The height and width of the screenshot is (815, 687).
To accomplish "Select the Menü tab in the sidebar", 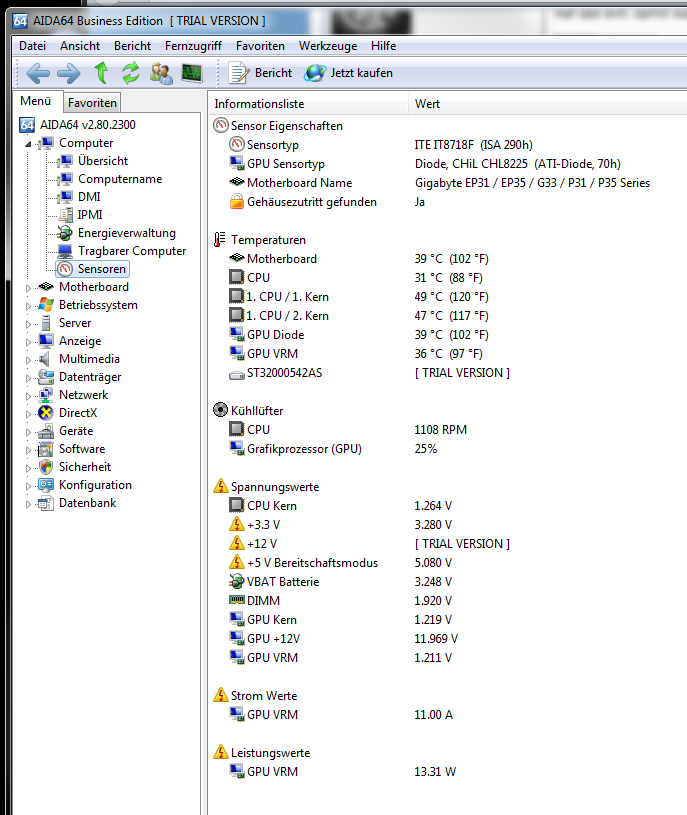I will click(36, 101).
